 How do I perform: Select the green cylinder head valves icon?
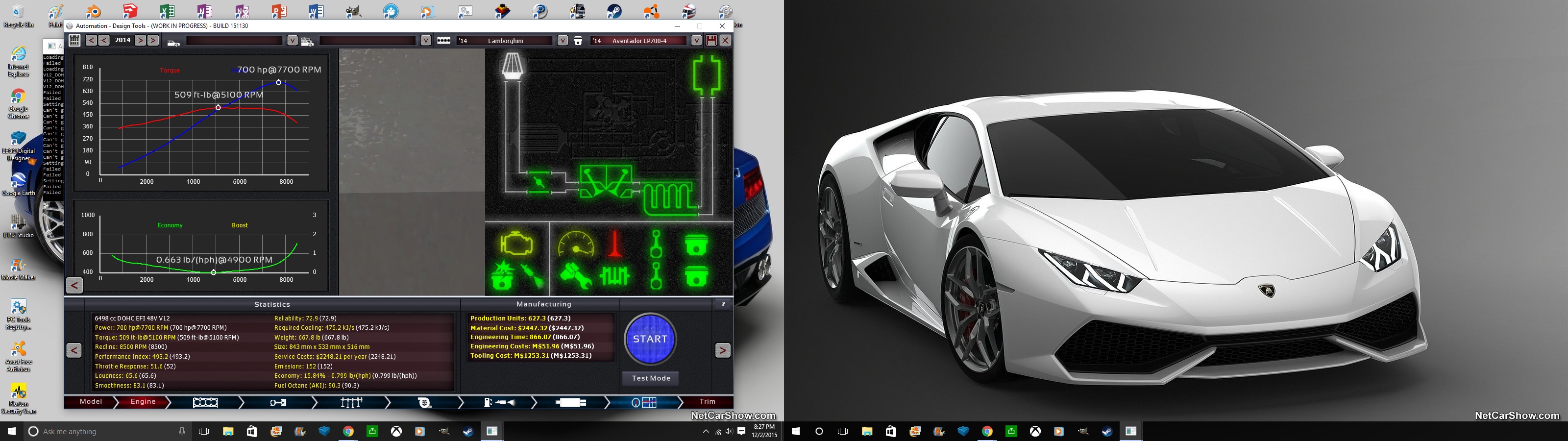coord(606,182)
